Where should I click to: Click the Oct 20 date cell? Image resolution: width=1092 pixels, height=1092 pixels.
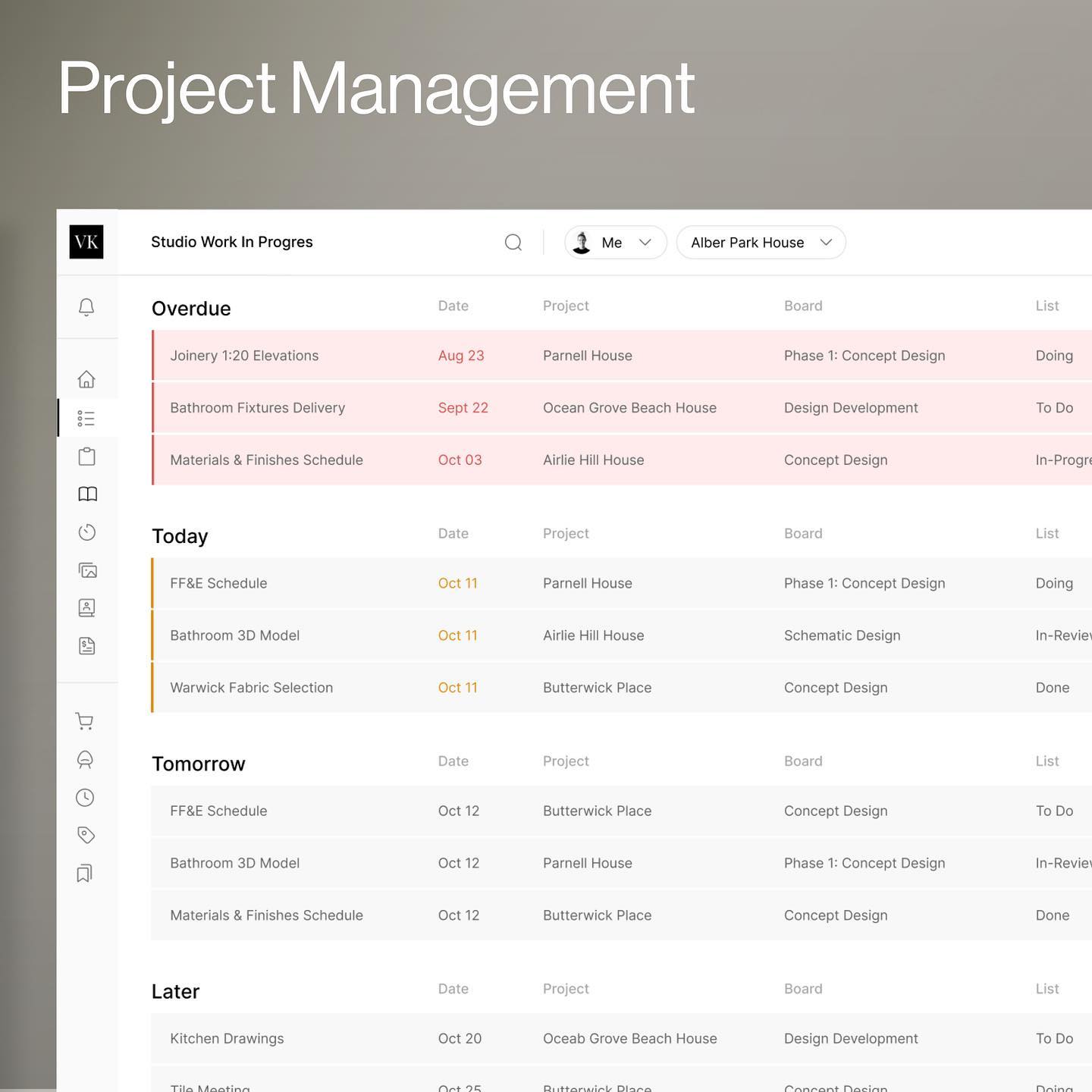460,1039
